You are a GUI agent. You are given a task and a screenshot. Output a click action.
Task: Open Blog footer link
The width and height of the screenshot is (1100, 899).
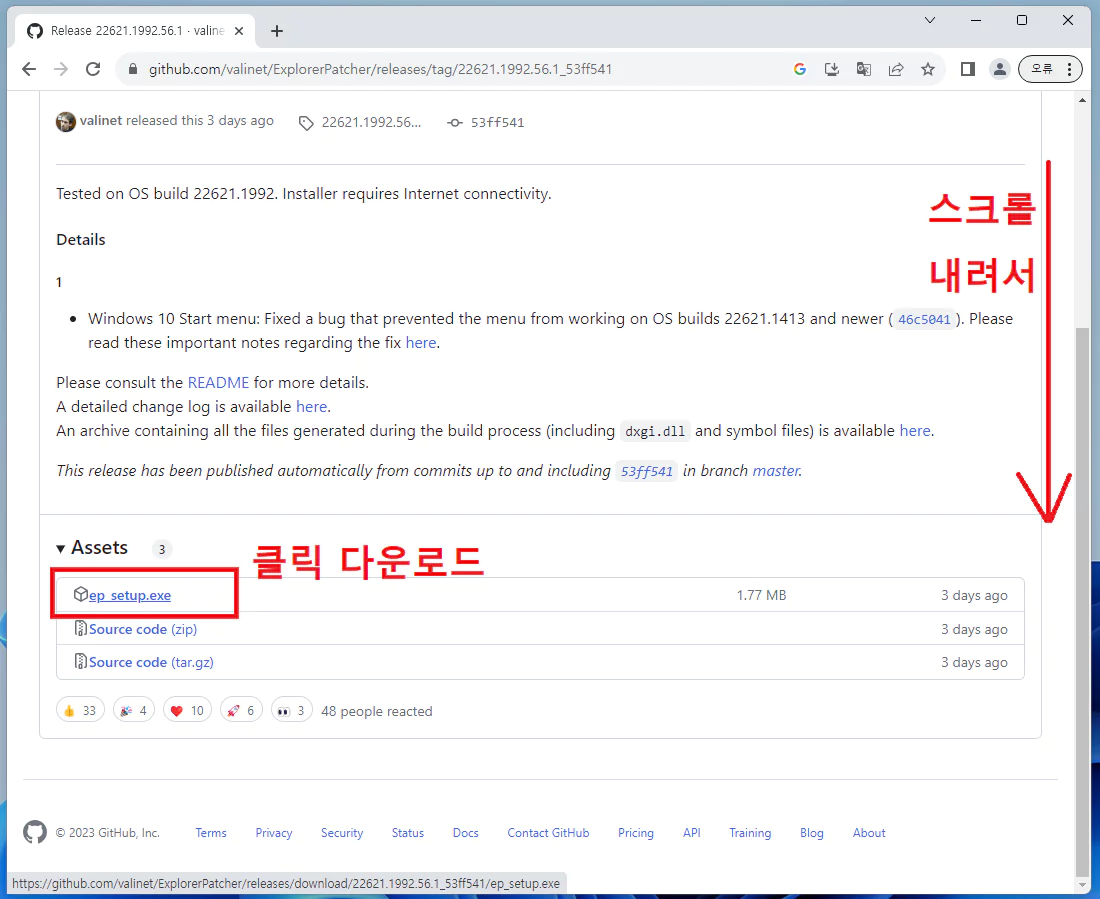click(812, 832)
